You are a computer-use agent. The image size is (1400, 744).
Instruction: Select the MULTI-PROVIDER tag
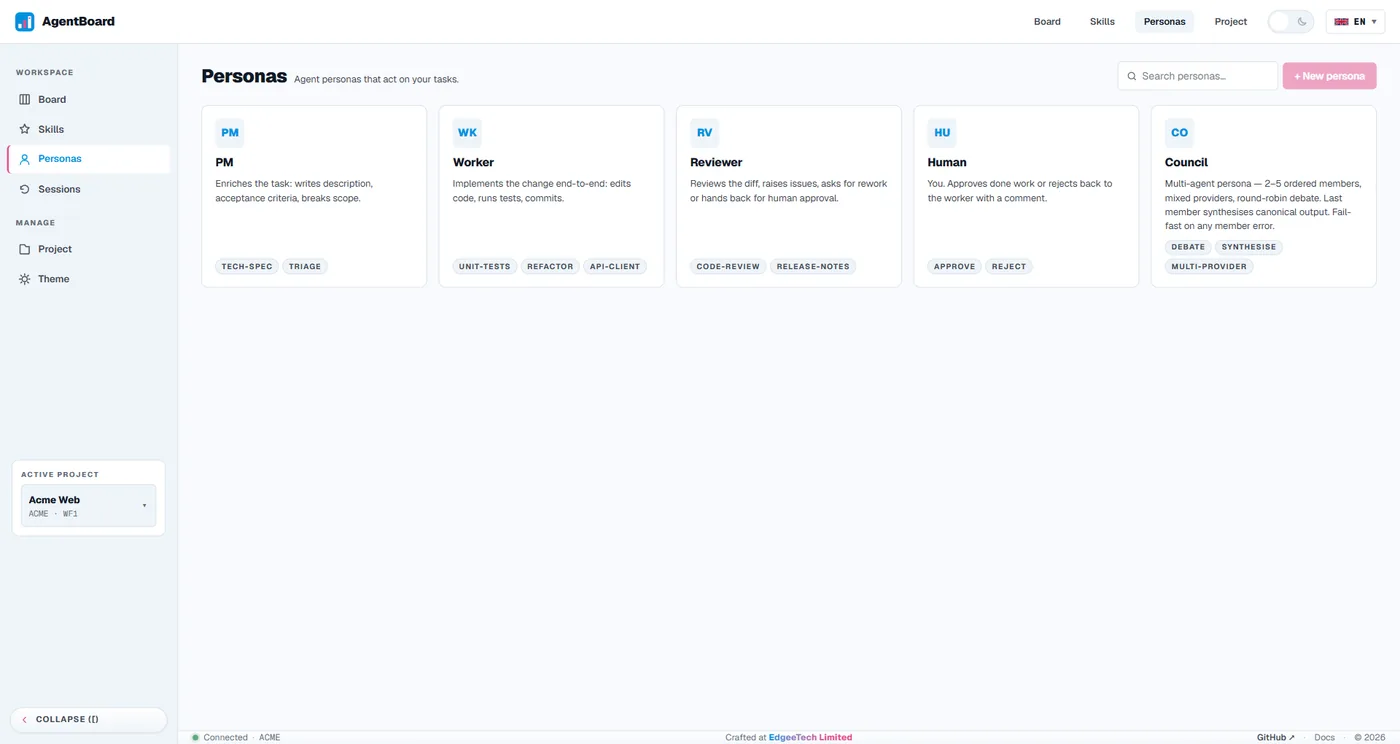[1209, 267]
